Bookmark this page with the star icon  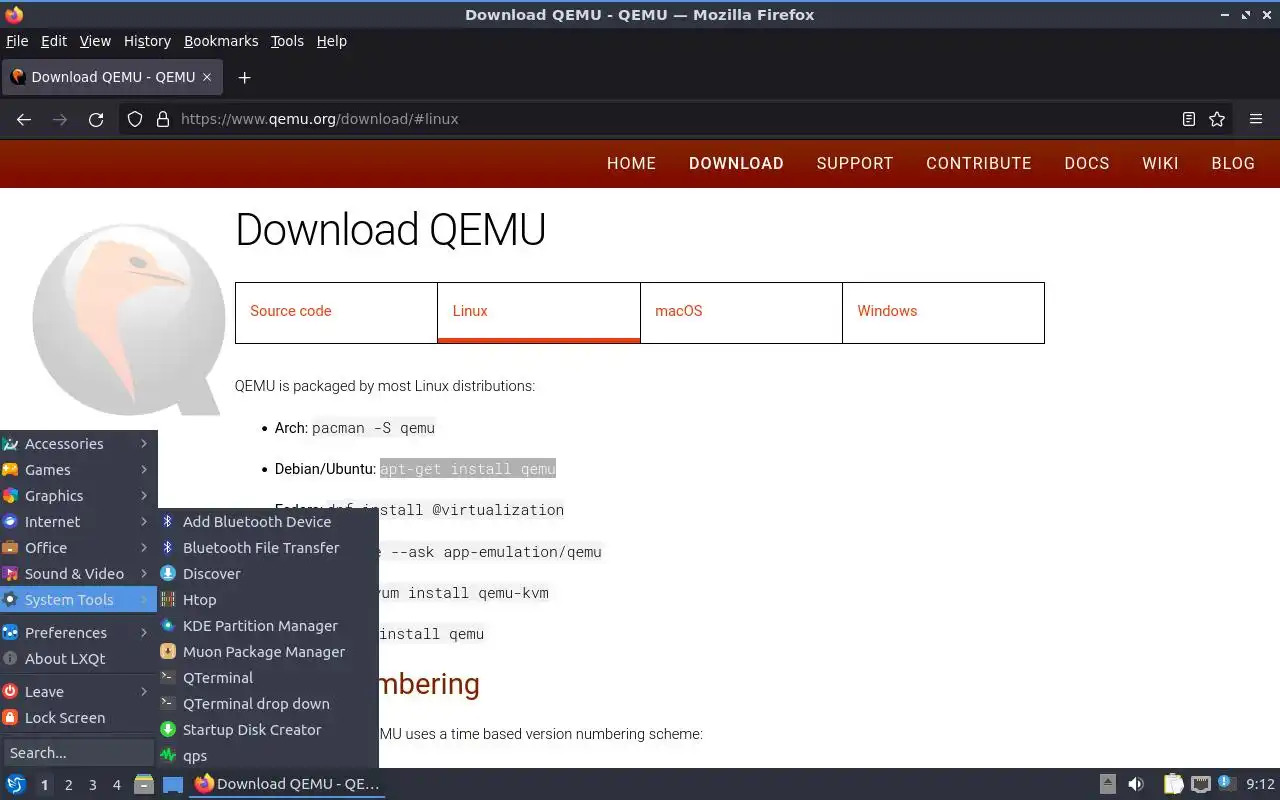[x=1217, y=119]
